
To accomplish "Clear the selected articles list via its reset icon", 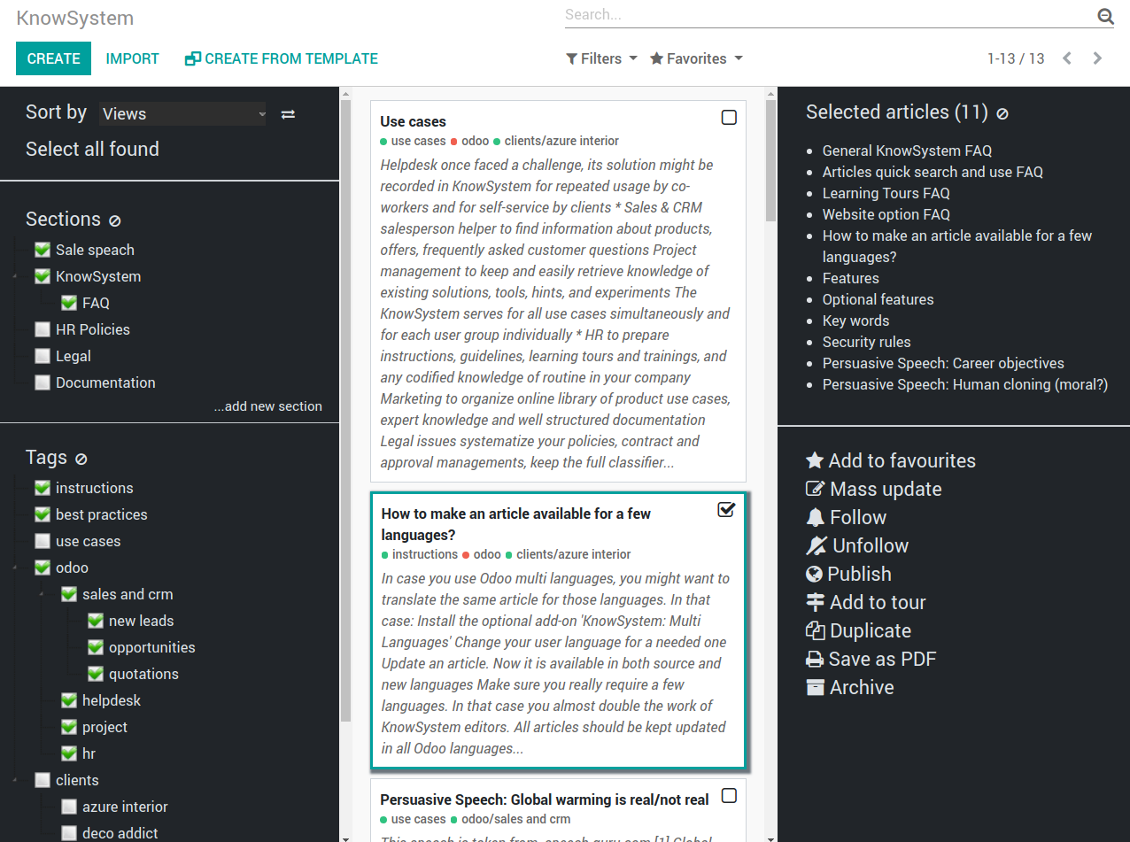I will (x=1002, y=114).
